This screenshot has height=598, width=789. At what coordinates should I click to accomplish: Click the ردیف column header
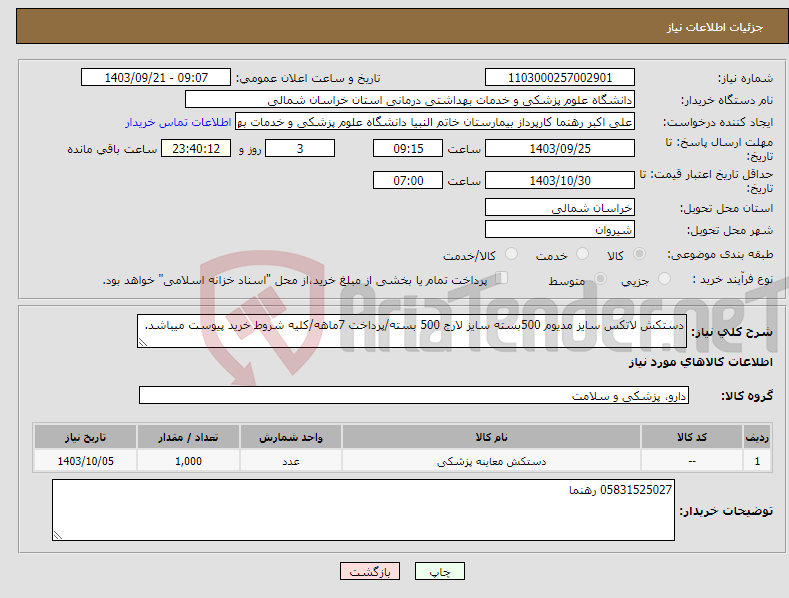(757, 437)
